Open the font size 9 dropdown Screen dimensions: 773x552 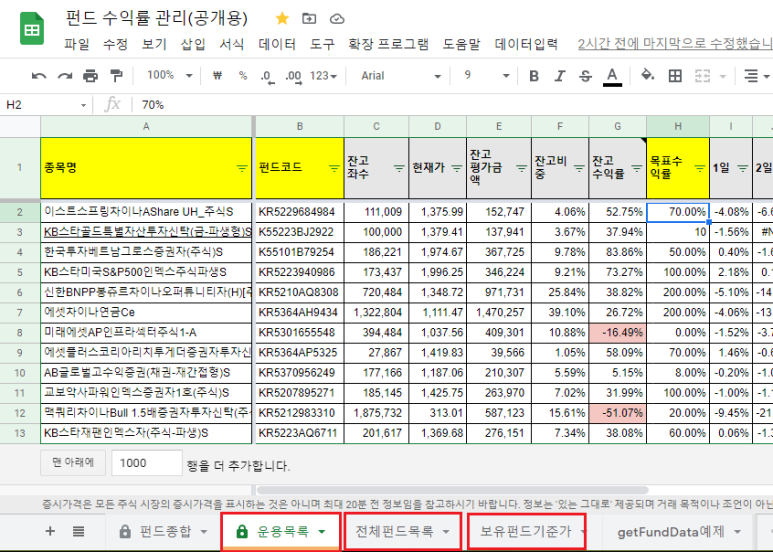[486, 75]
